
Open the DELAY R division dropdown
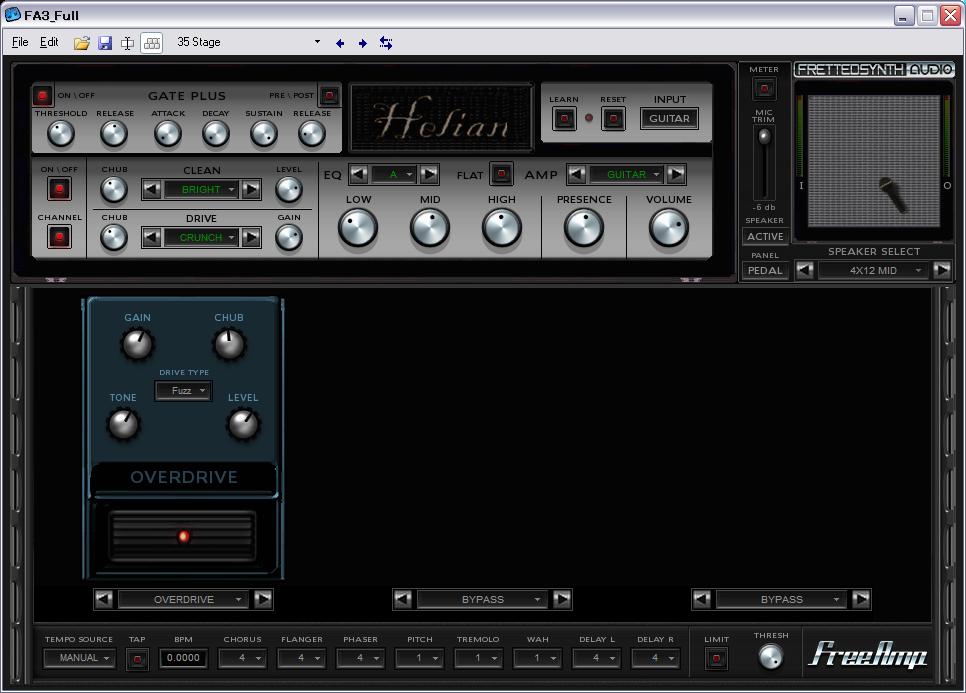pyautogui.click(x=656, y=658)
